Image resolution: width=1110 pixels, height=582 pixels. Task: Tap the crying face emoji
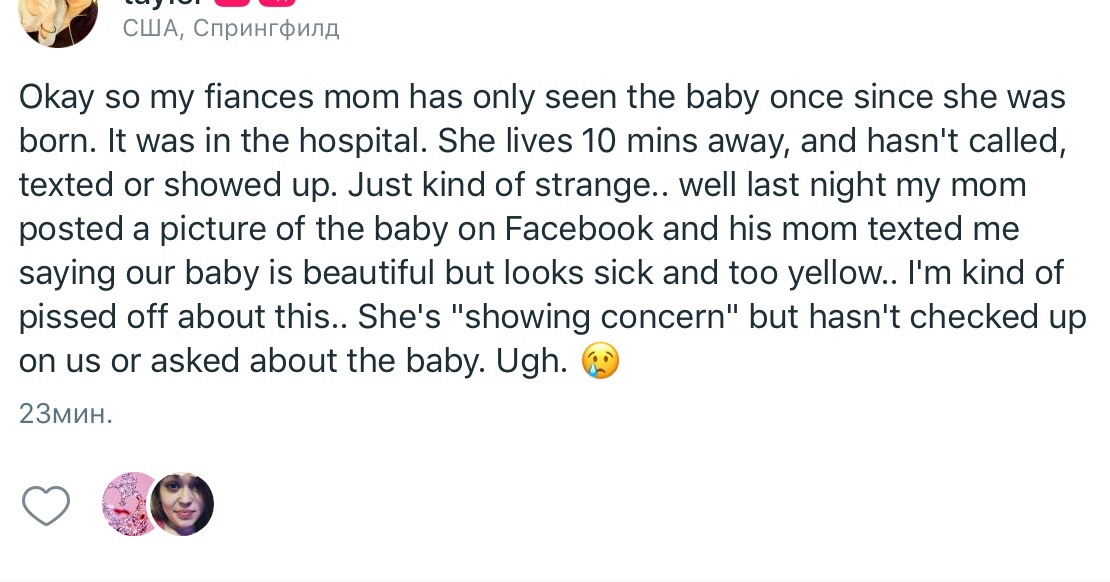[x=600, y=361]
